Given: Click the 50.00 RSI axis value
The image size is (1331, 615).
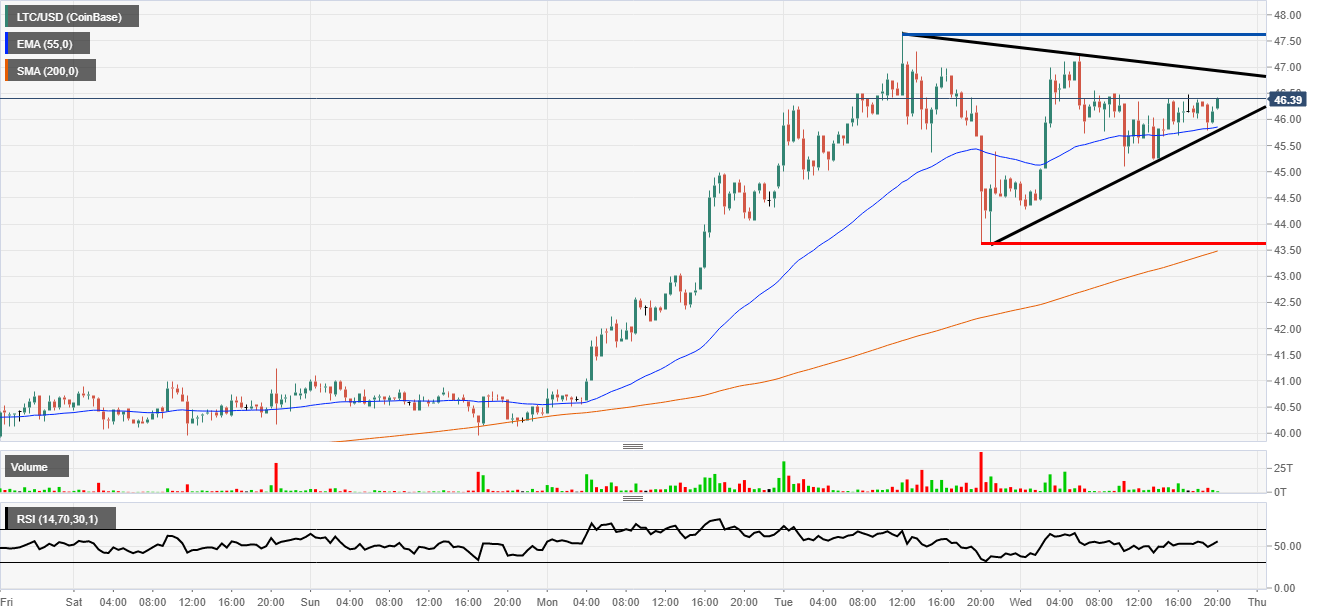Looking at the screenshot, I should pos(1288,547).
